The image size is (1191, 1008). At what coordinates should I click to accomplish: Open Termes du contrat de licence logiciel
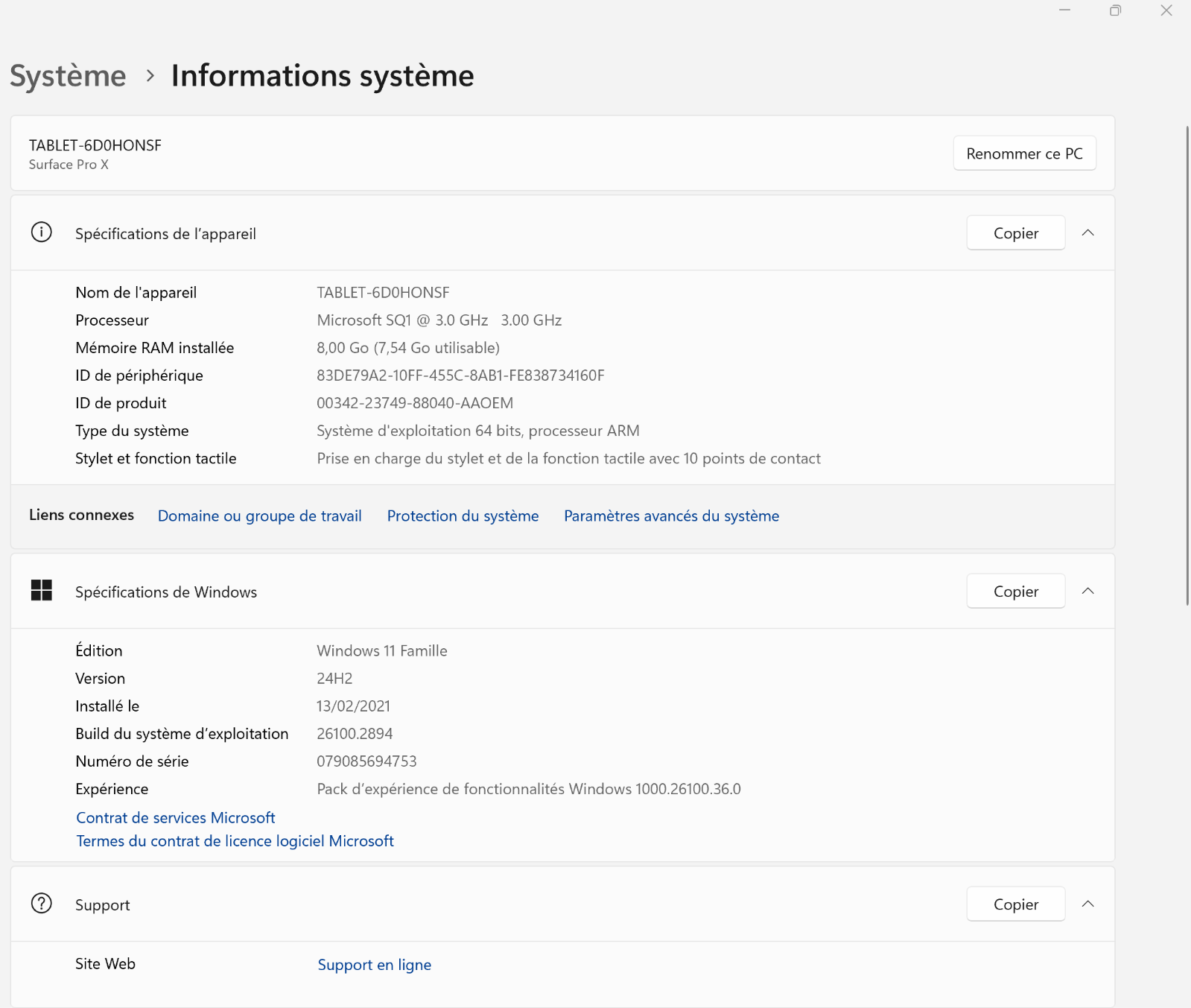coord(235,841)
